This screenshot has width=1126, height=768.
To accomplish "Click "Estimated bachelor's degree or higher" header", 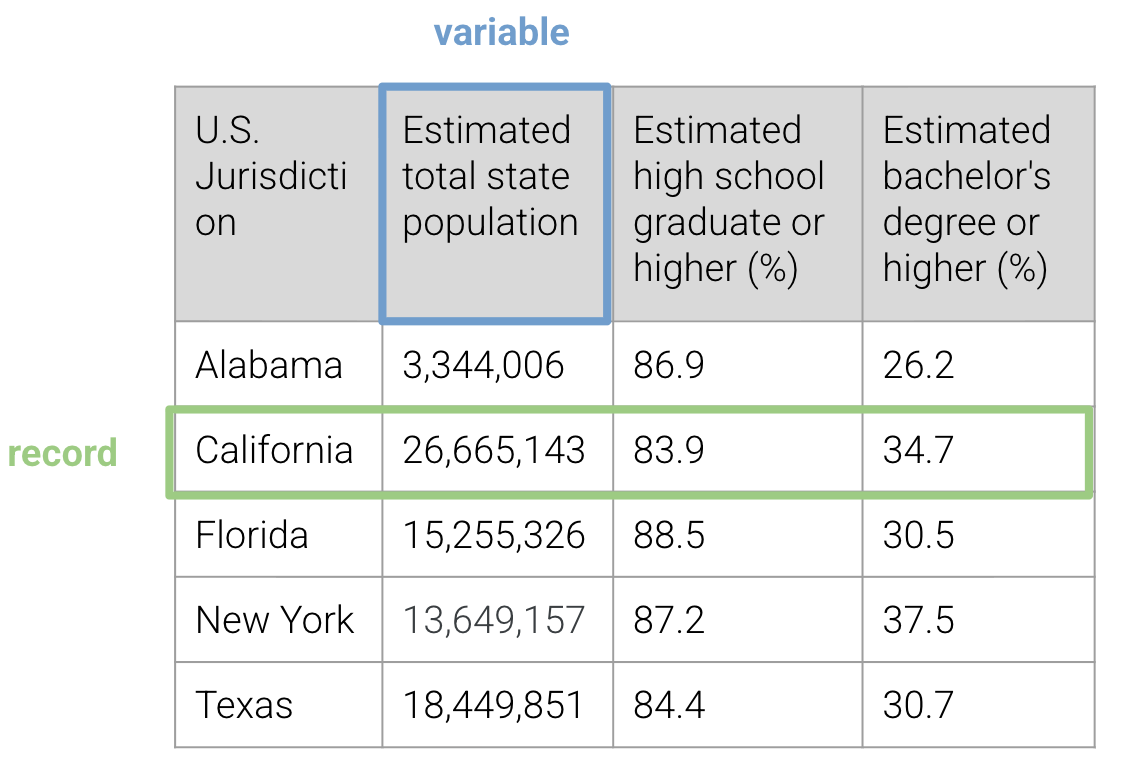I will (966, 200).
